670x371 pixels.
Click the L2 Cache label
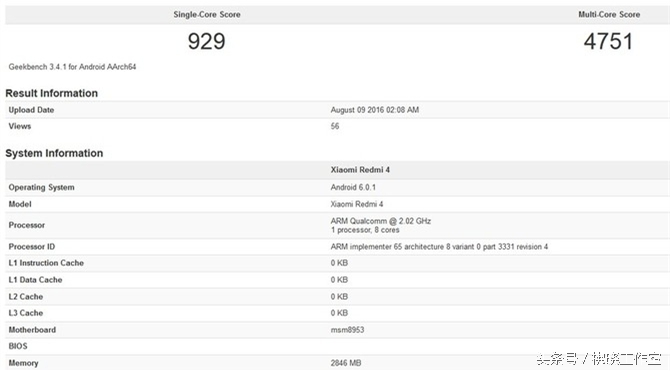26,296
